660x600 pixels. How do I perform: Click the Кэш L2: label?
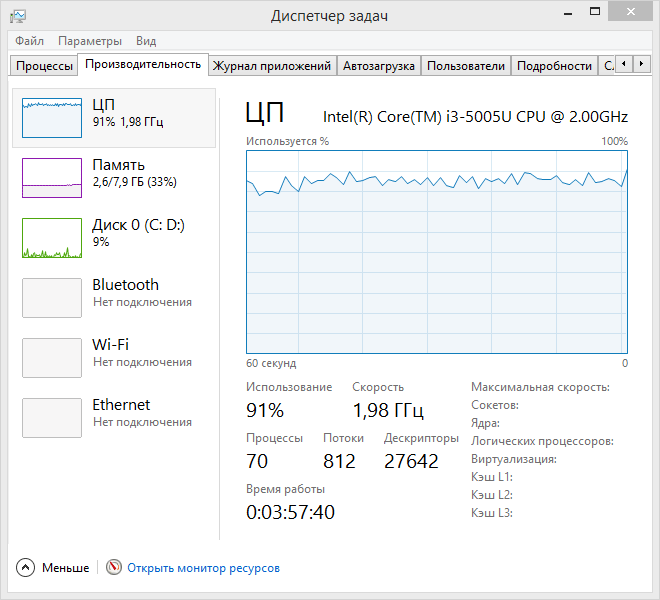492,495
